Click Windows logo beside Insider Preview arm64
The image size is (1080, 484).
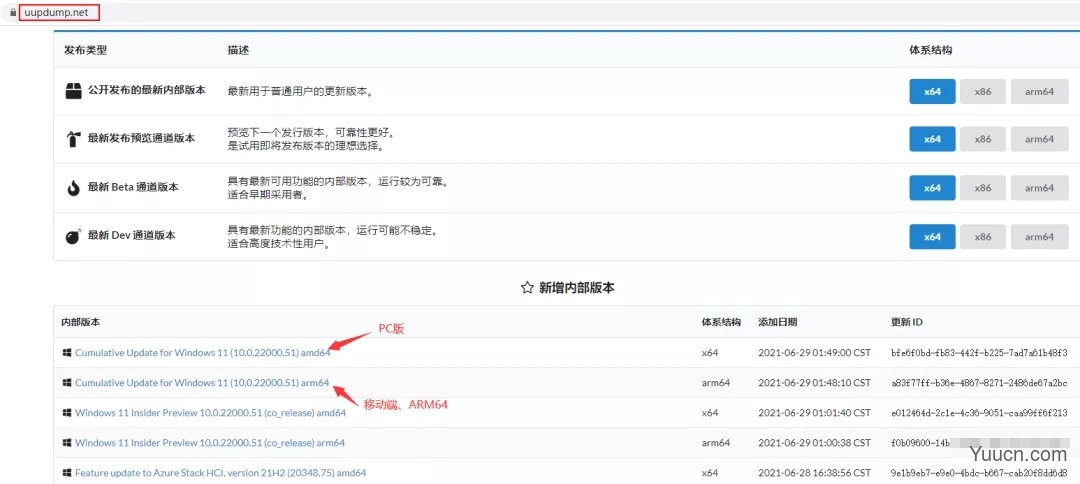click(67, 443)
